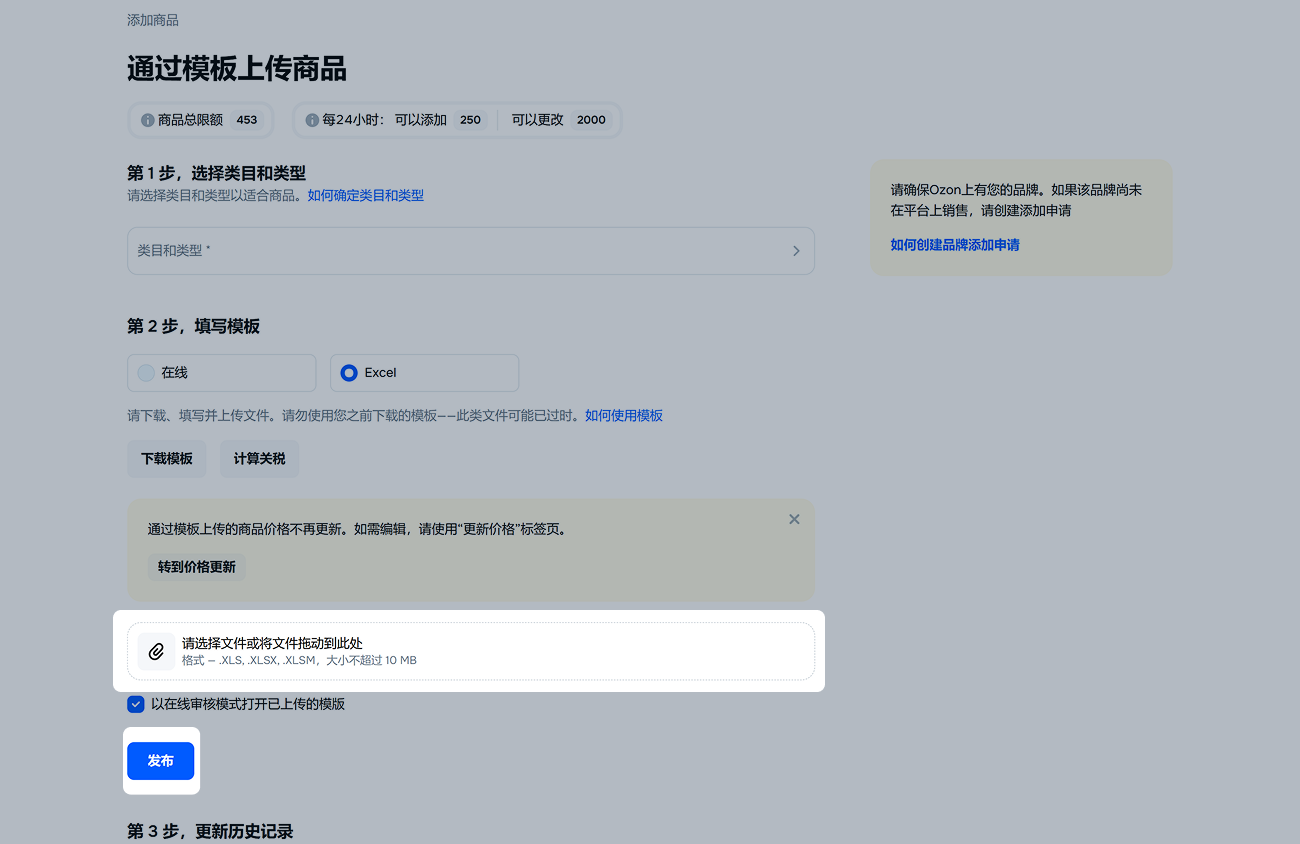The height and width of the screenshot is (844, 1300).
Task: Click the info icon beside 每24小时
Action: (312, 120)
